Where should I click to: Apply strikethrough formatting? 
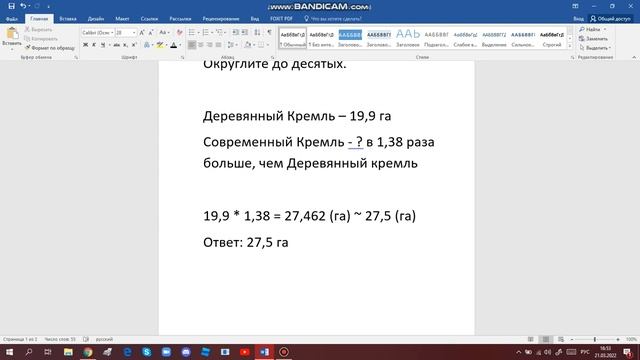(116, 45)
